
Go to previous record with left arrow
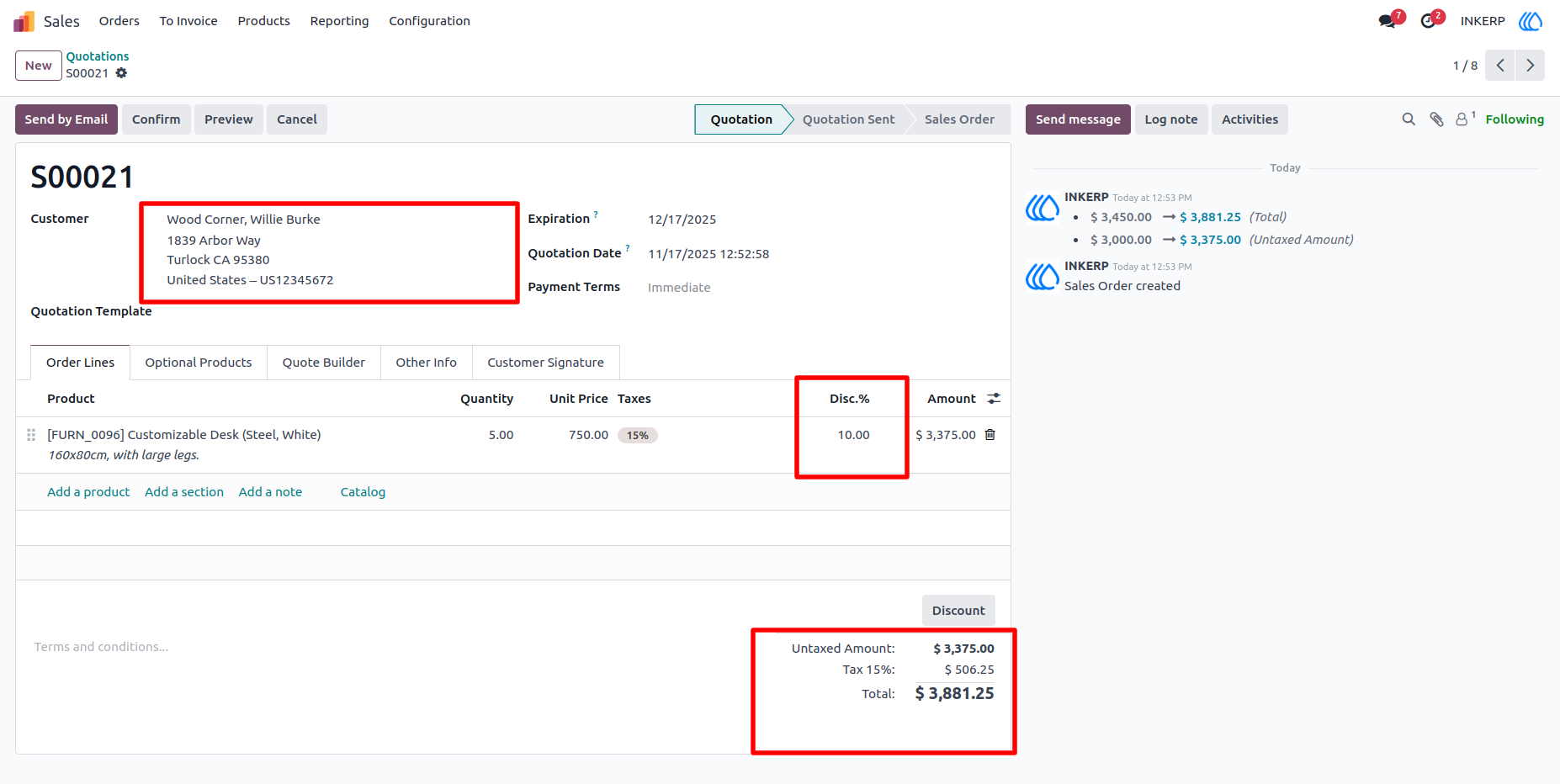1499,66
